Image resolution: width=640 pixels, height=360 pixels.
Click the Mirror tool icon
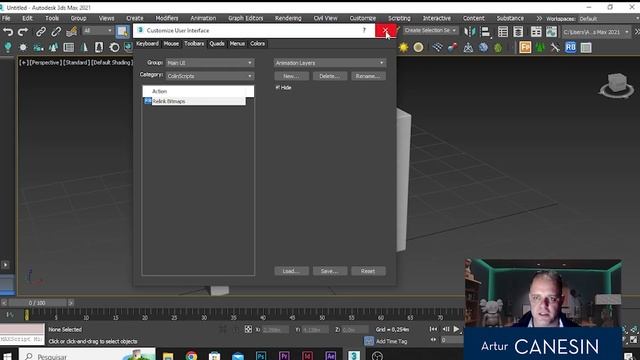click(x=470, y=31)
